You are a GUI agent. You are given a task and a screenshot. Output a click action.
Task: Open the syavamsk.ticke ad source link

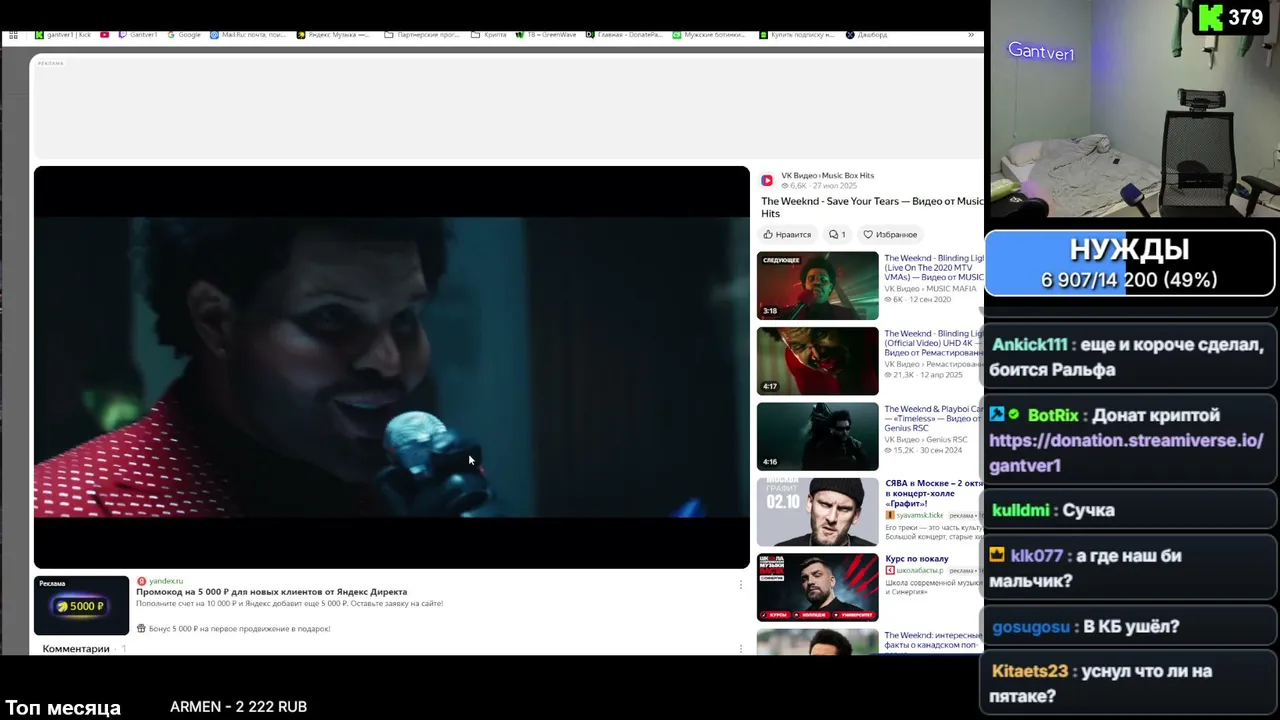pyautogui.click(x=914, y=515)
